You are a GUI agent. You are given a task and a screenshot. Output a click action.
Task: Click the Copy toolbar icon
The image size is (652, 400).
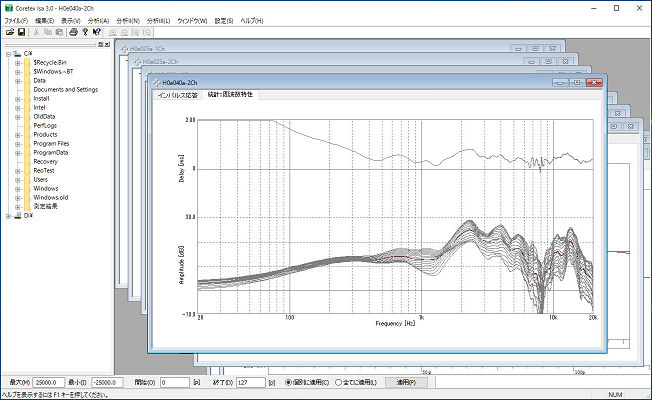[x=48, y=32]
